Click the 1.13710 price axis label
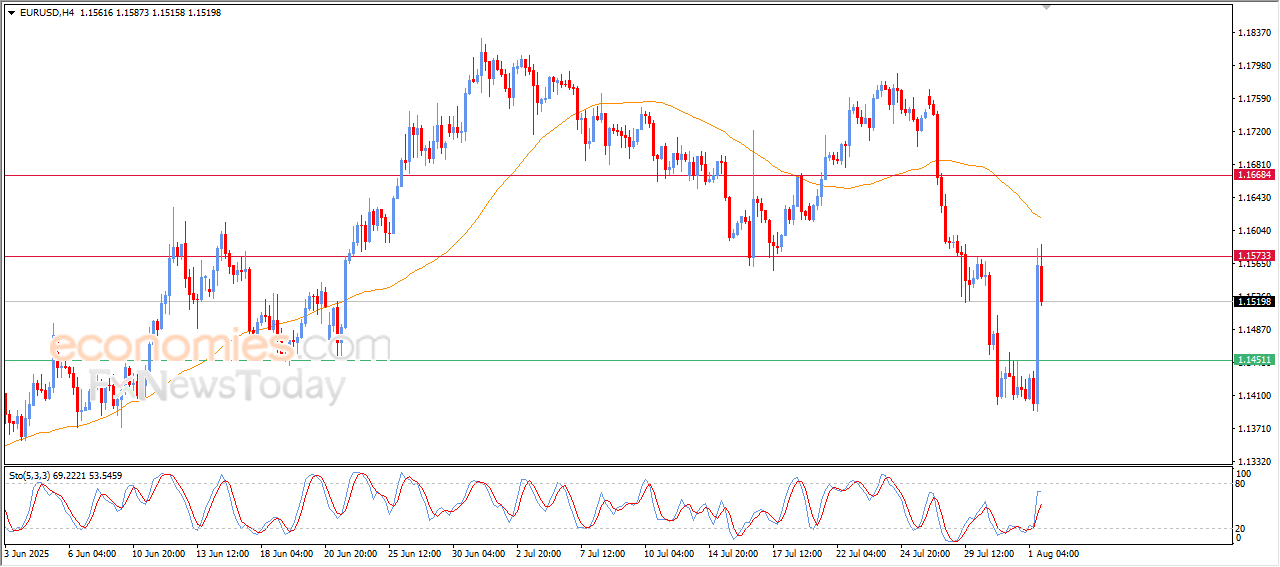The height and width of the screenshot is (567, 1280). pyautogui.click(x=1253, y=429)
